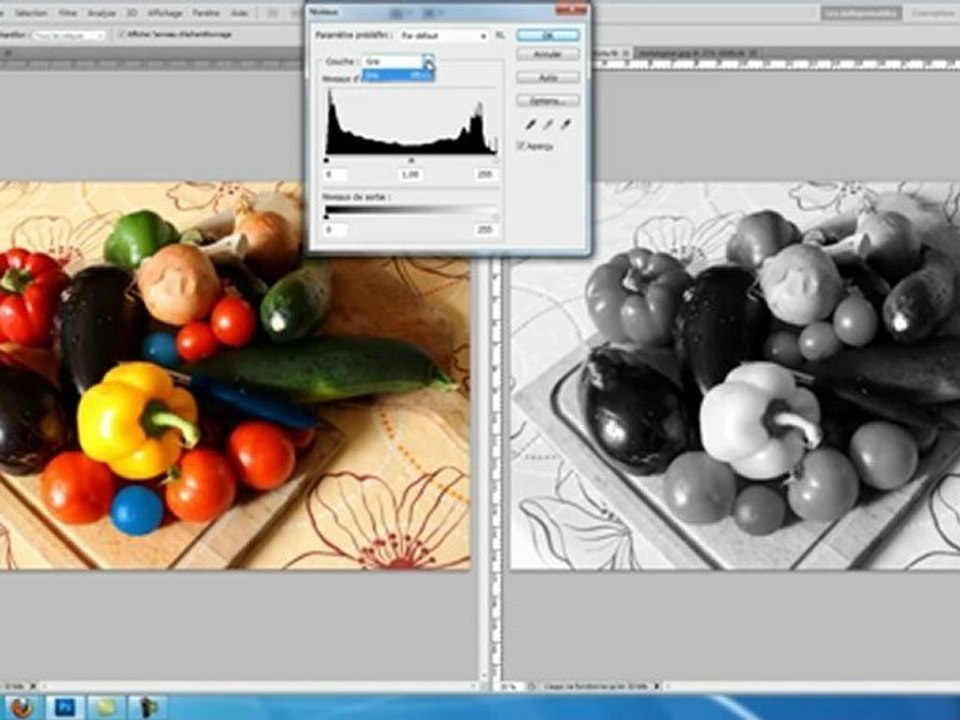Click the white output level slider handle

[x=495, y=217]
